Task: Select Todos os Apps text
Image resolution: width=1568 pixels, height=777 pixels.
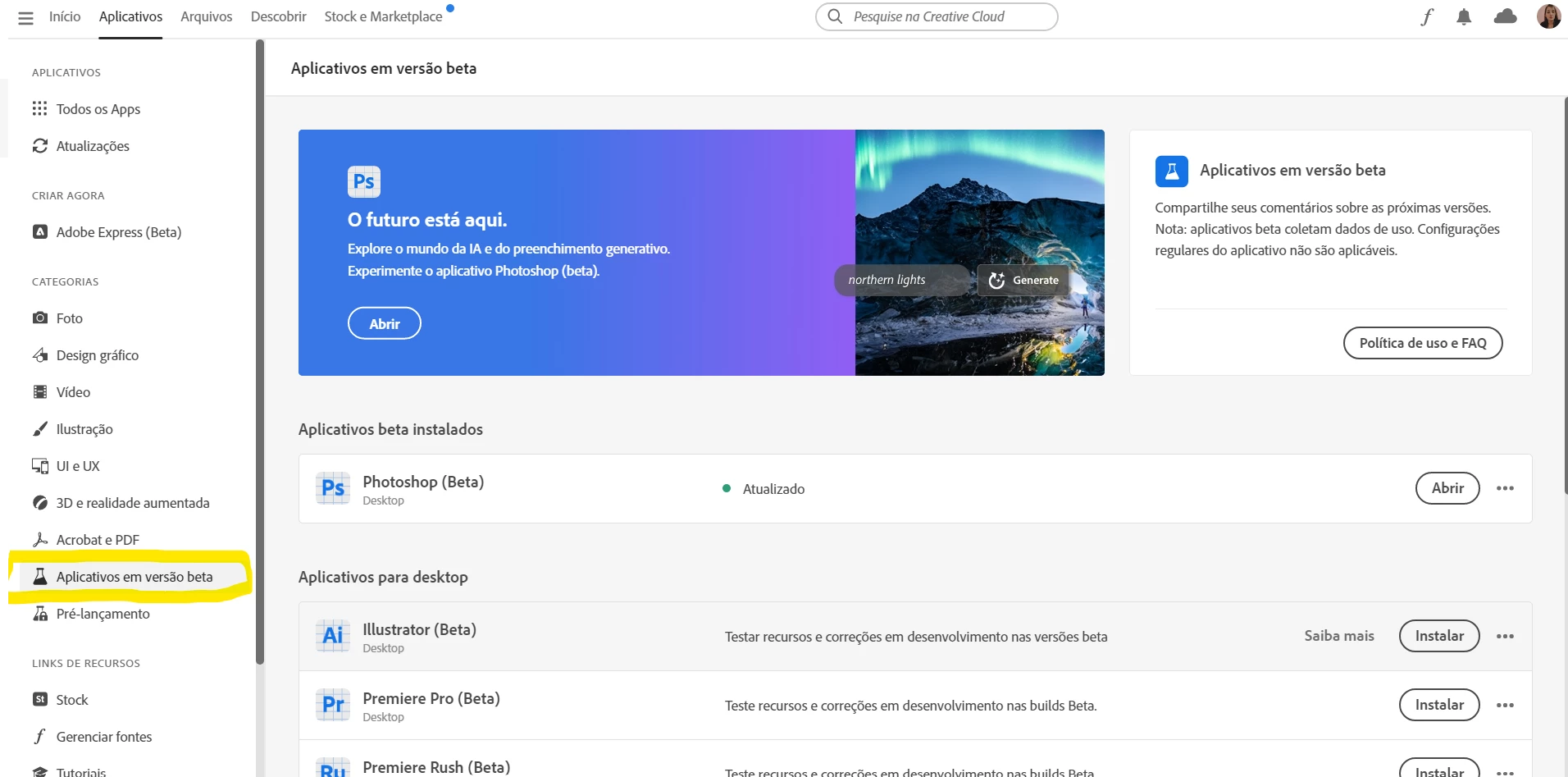Action: [98, 109]
